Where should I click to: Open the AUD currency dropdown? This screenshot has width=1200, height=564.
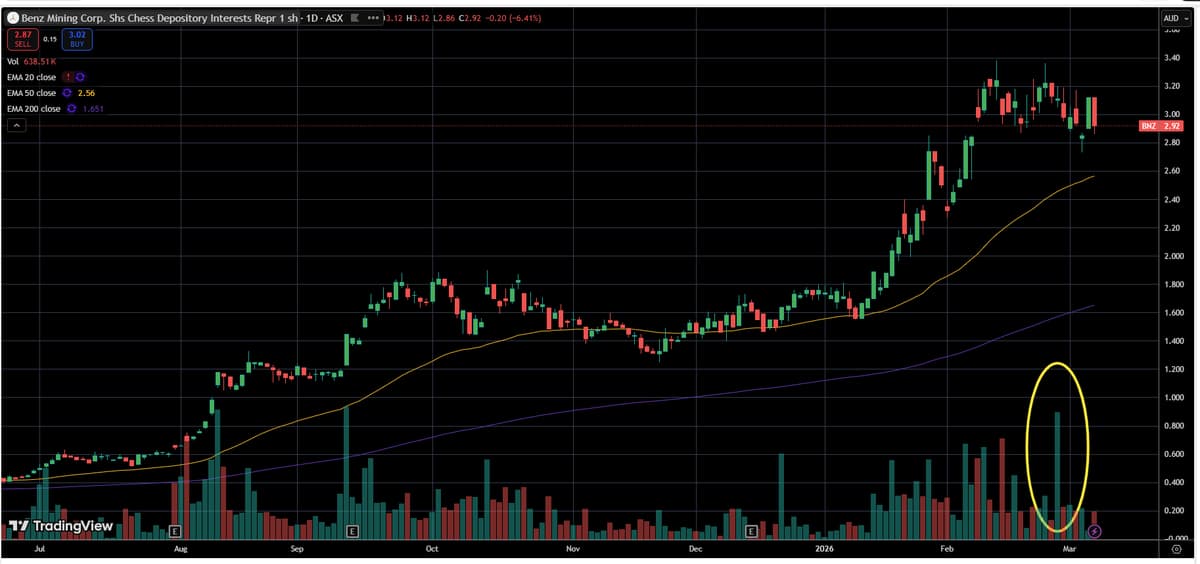(x=1174, y=18)
